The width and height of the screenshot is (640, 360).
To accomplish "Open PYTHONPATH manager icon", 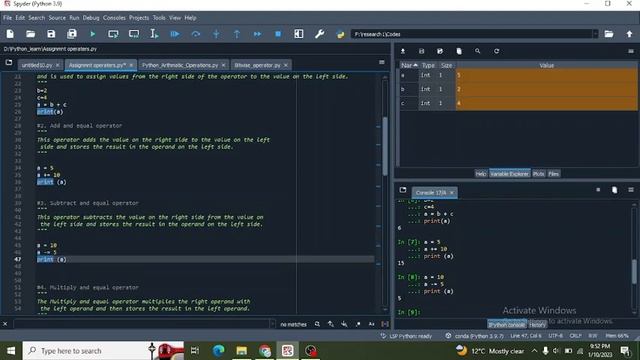I will click(340, 34).
